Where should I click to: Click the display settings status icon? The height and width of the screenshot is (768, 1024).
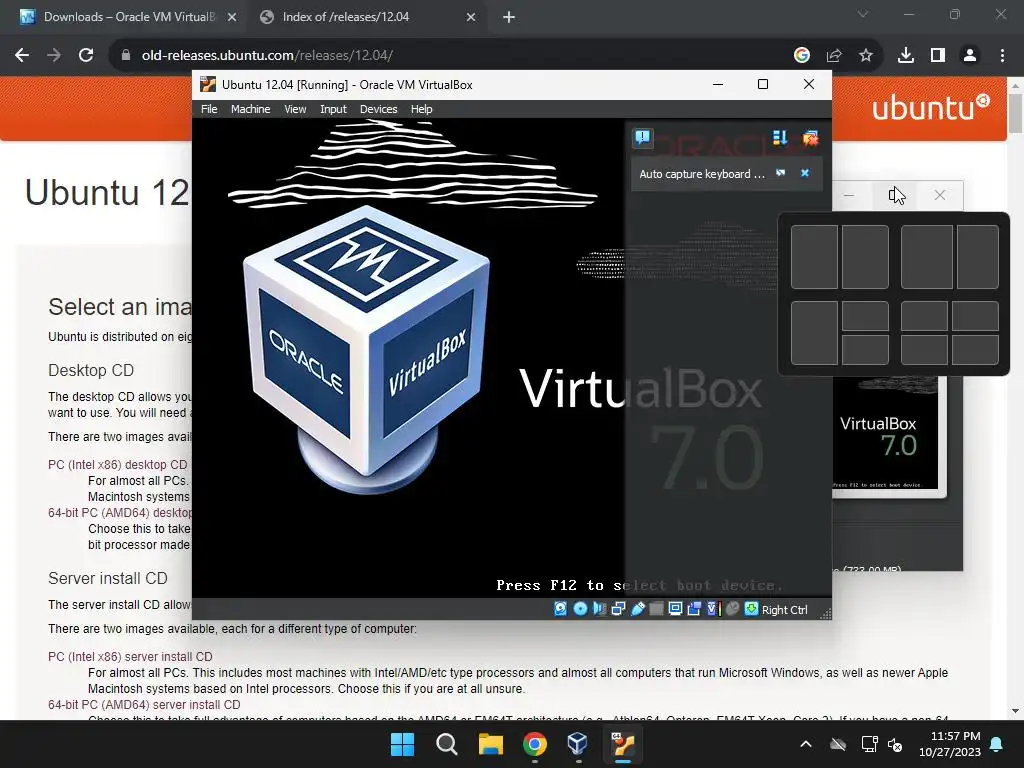(675, 609)
